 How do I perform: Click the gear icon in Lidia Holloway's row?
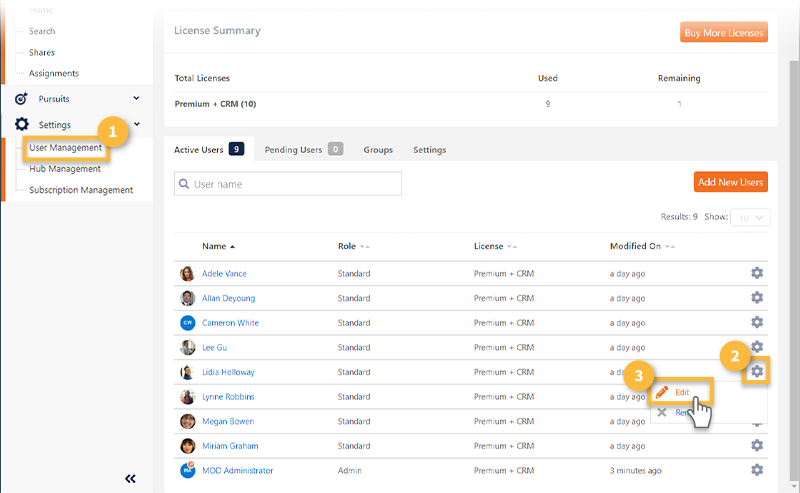[x=757, y=371]
